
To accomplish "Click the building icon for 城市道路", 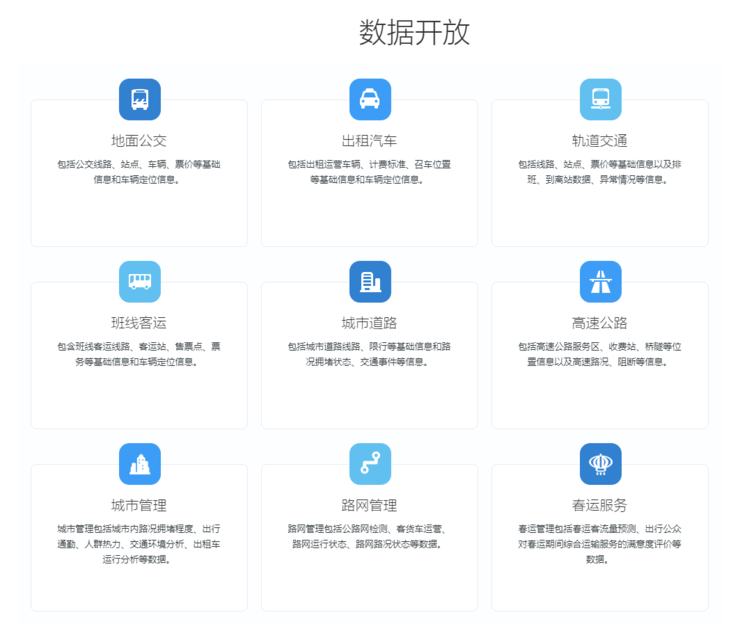I will 370,282.
